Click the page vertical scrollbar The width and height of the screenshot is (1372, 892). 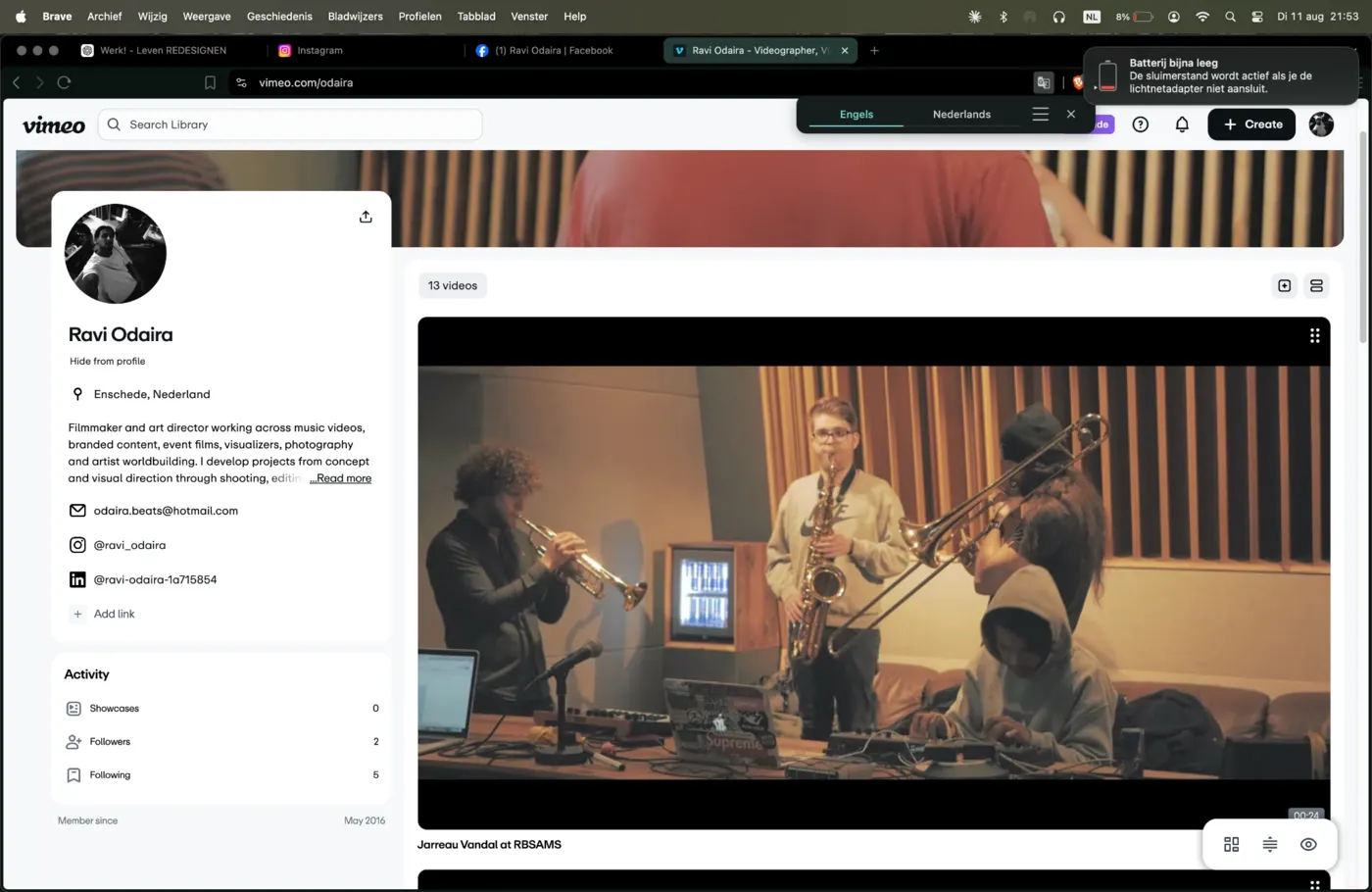point(1363,235)
